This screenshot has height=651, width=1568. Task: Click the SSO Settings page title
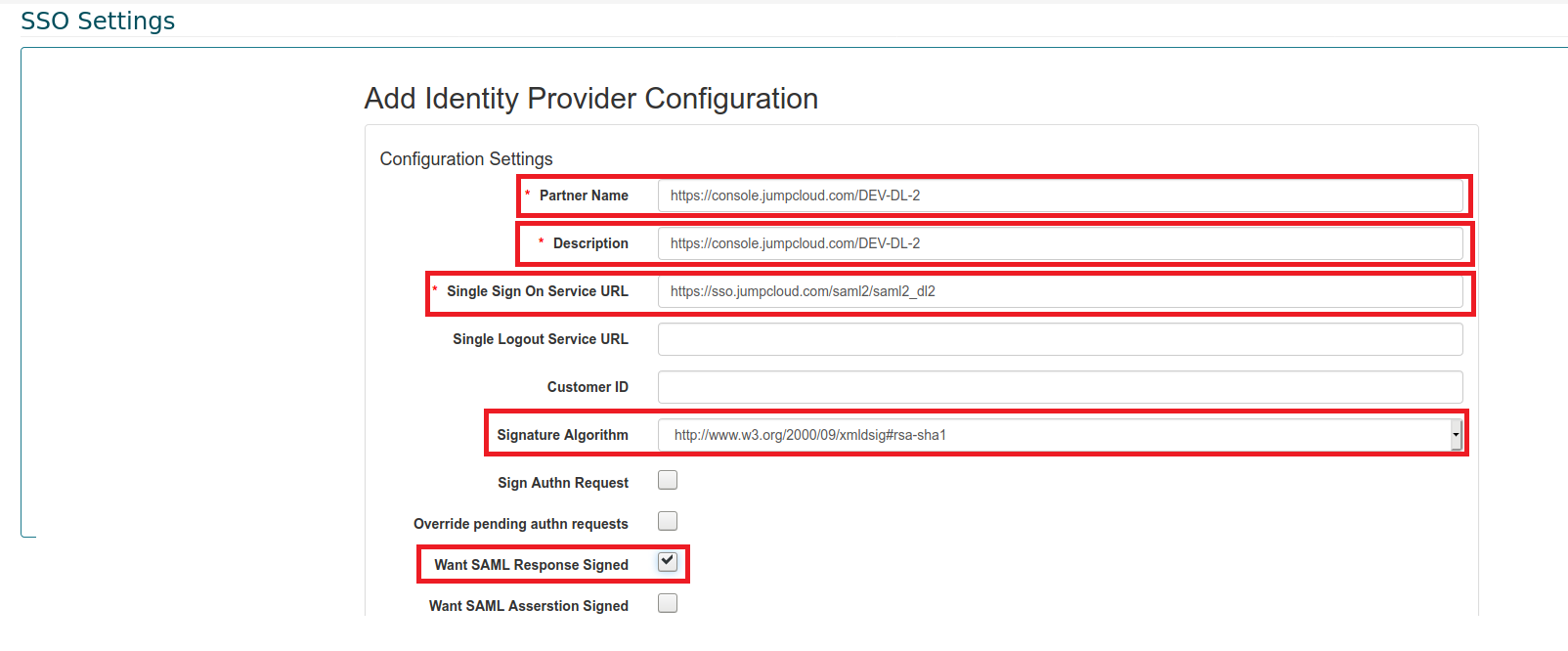click(98, 21)
